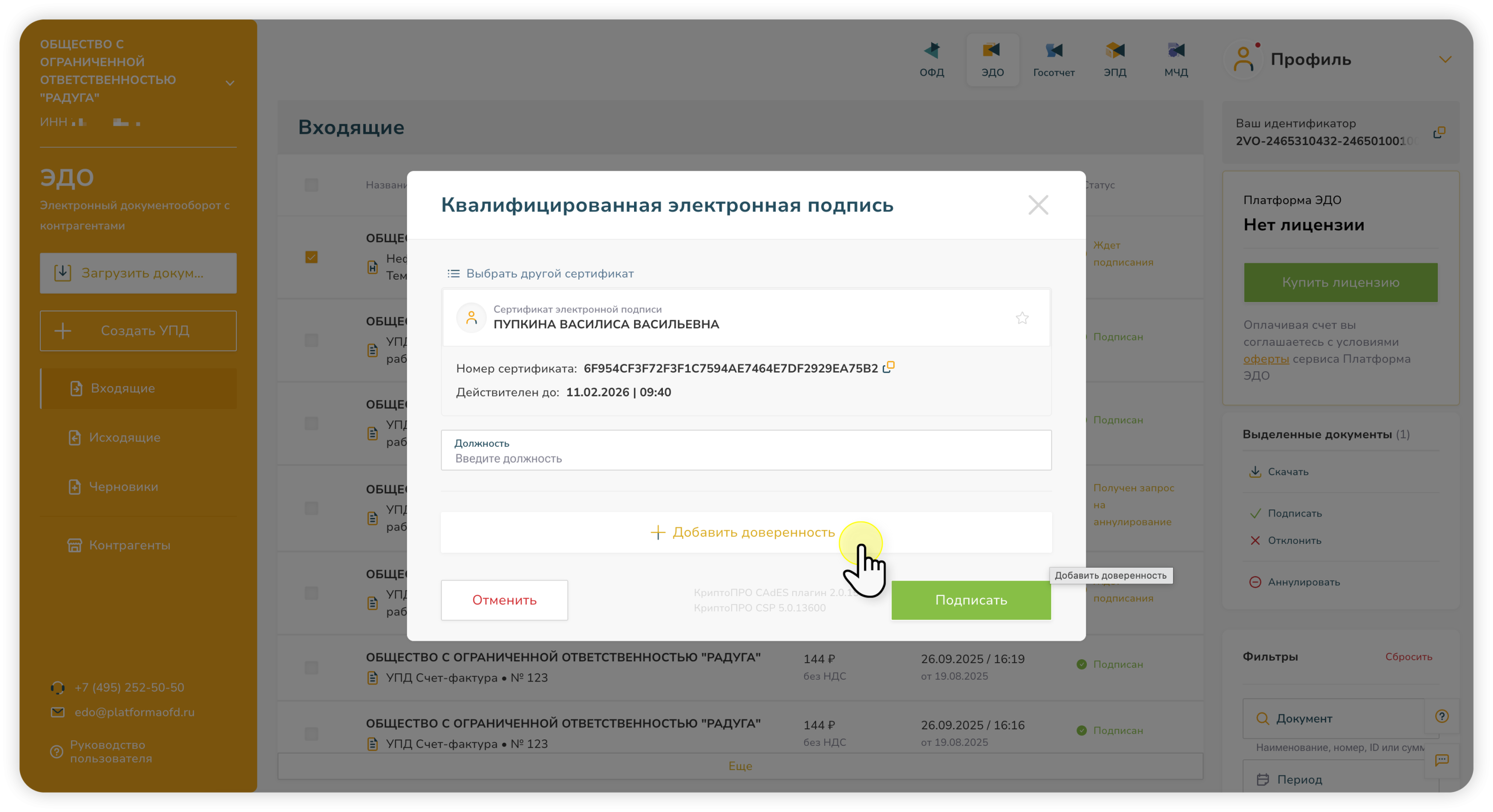Viewport: 1493px width, 812px height.
Task: Expand the Профиль dropdown menu
Action: 1445,60
